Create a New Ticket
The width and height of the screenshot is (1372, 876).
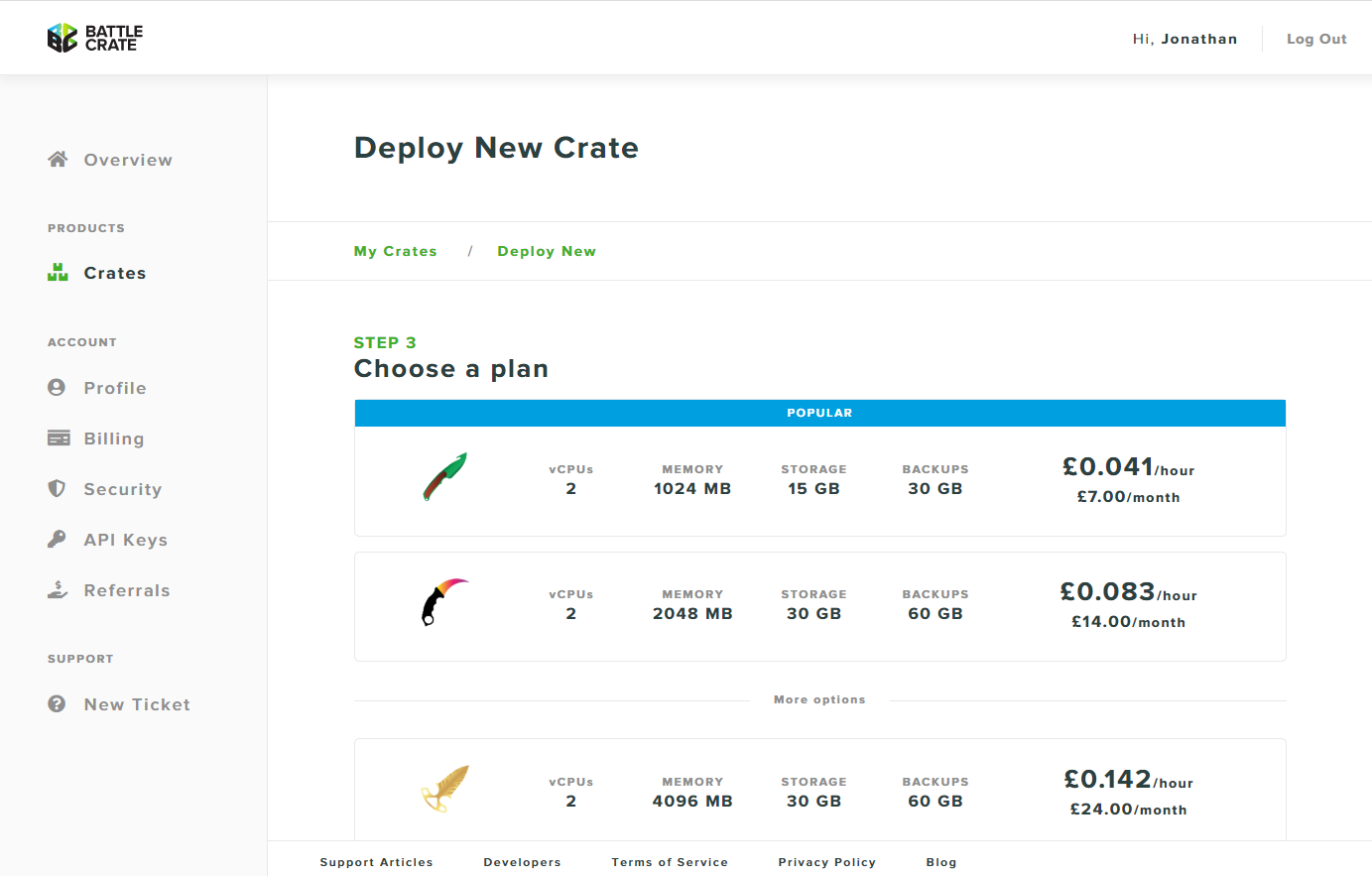pyautogui.click(x=137, y=704)
